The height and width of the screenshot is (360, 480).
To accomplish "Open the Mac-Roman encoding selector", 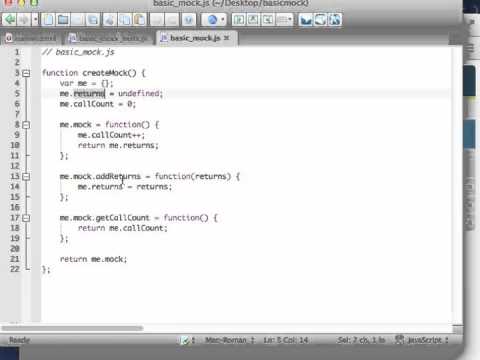I will (x=230, y=340).
